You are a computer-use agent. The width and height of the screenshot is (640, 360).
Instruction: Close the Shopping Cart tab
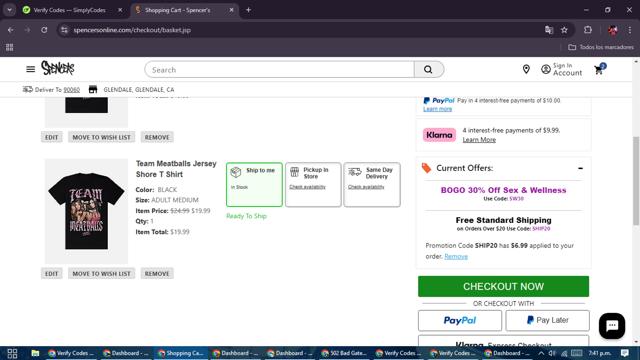click(231, 10)
